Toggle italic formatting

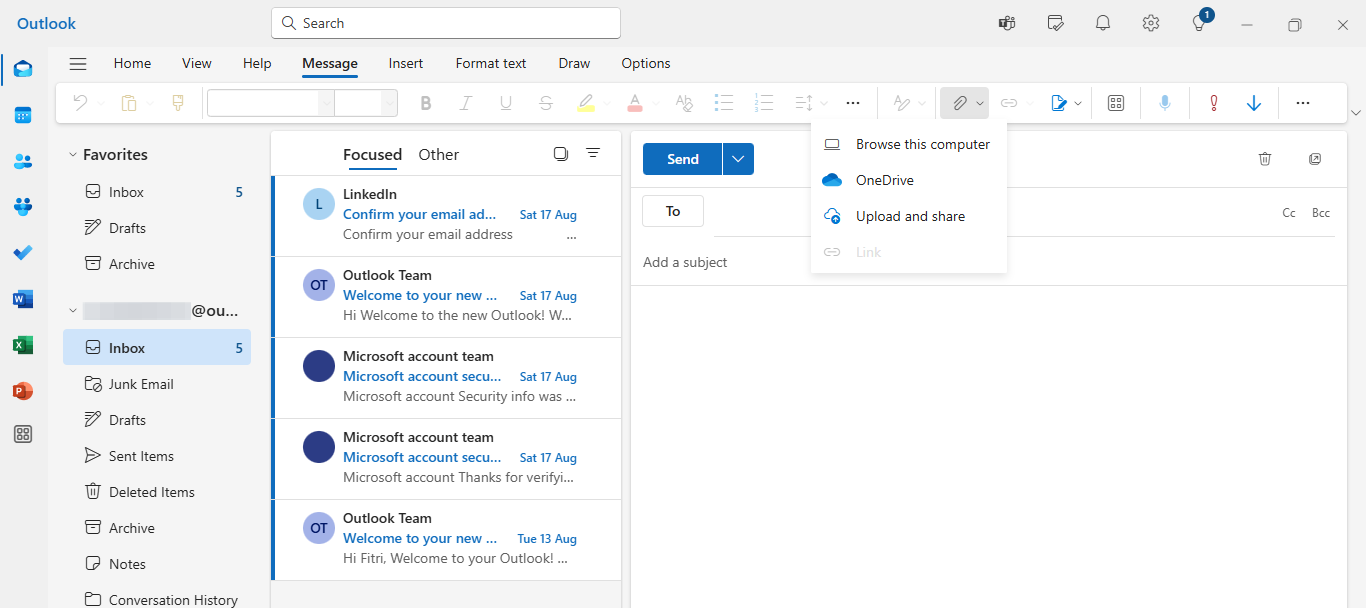coord(465,102)
